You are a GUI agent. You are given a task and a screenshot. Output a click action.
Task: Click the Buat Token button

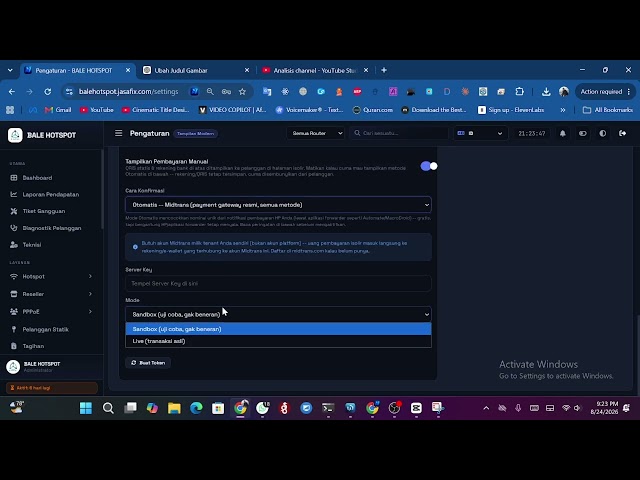(x=148, y=362)
